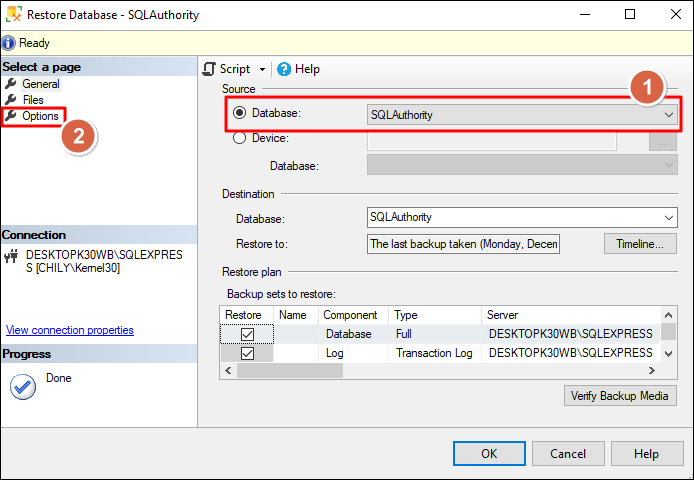This screenshot has height=480, width=694.
Task: Click the blue Help question icon
Action: click(284, 69)
